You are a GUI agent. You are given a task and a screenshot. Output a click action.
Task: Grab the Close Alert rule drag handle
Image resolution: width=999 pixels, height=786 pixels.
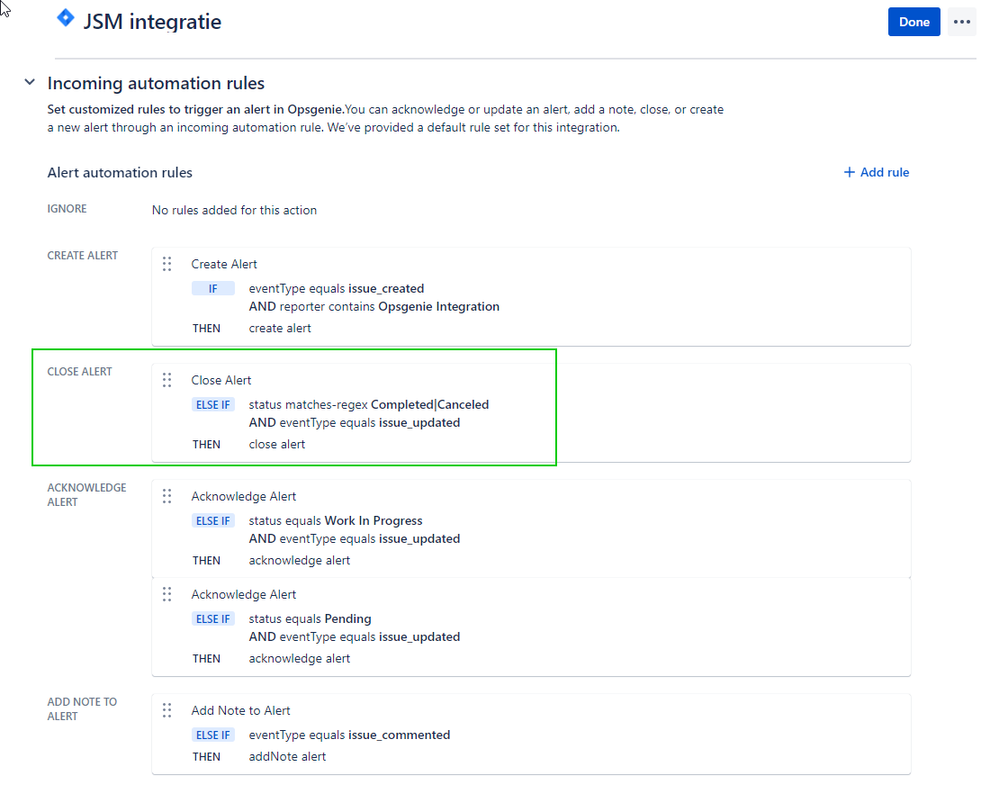(x=167, y=380)
